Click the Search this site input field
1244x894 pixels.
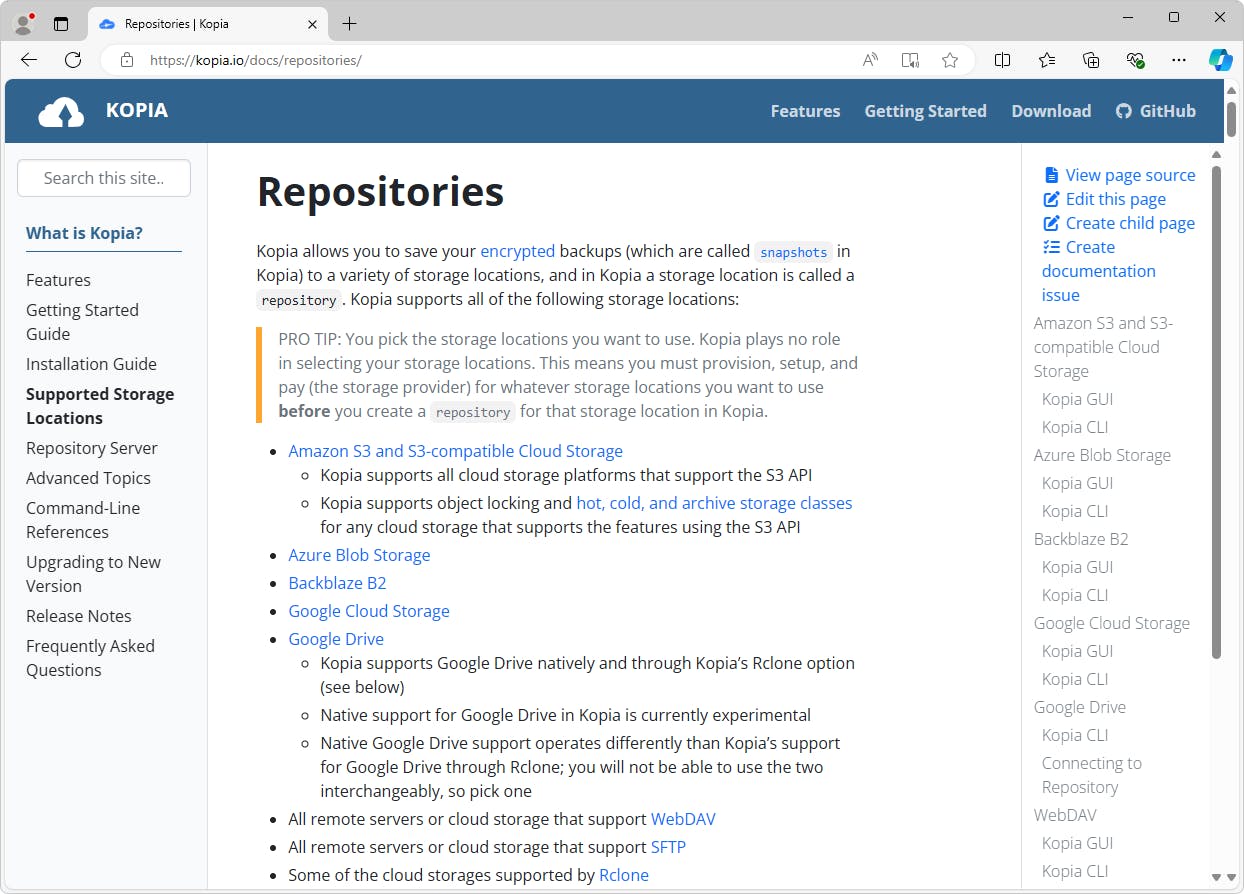[x=103, y=178]
